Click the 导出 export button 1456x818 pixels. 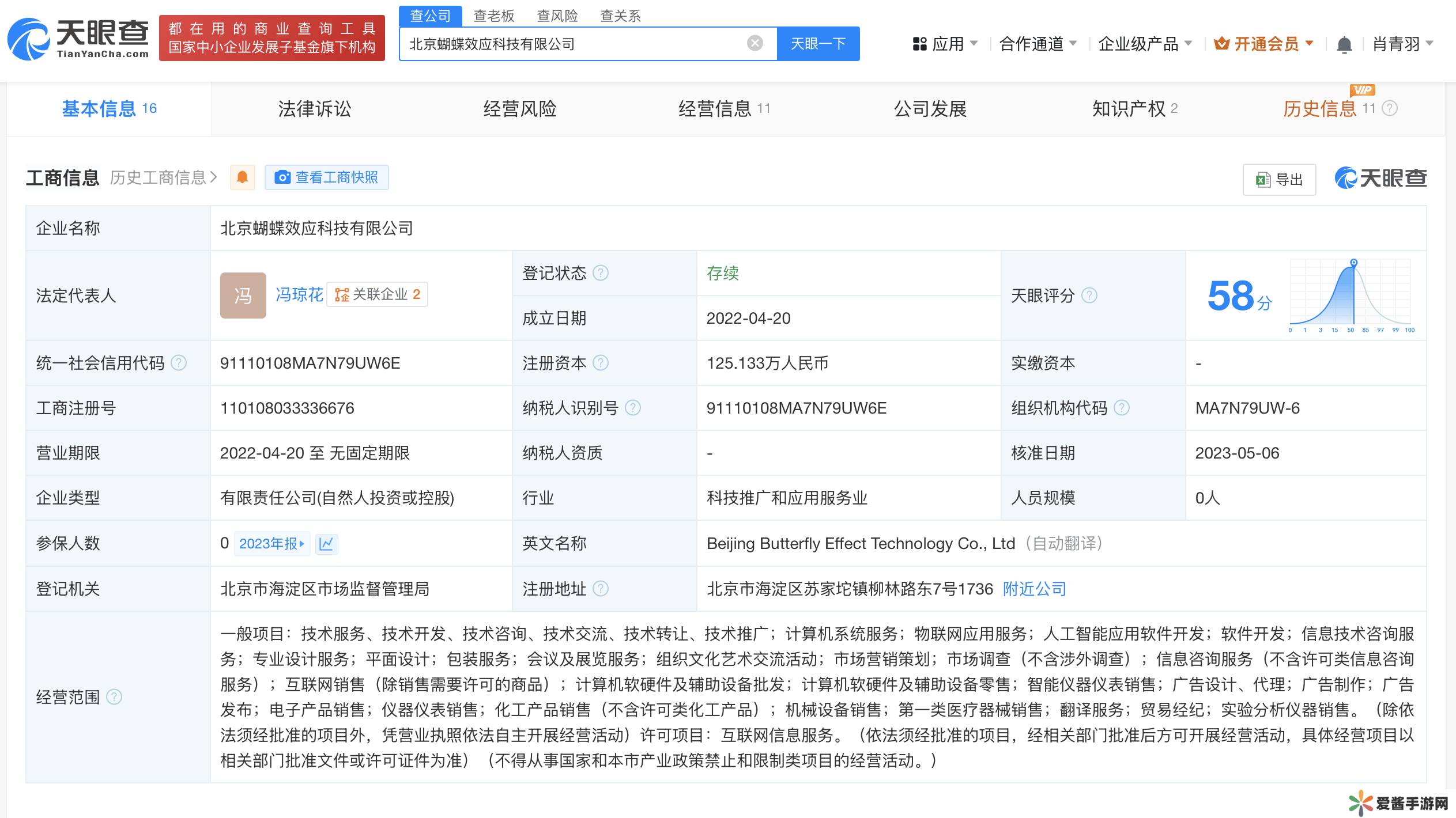tap(1279, 180)
